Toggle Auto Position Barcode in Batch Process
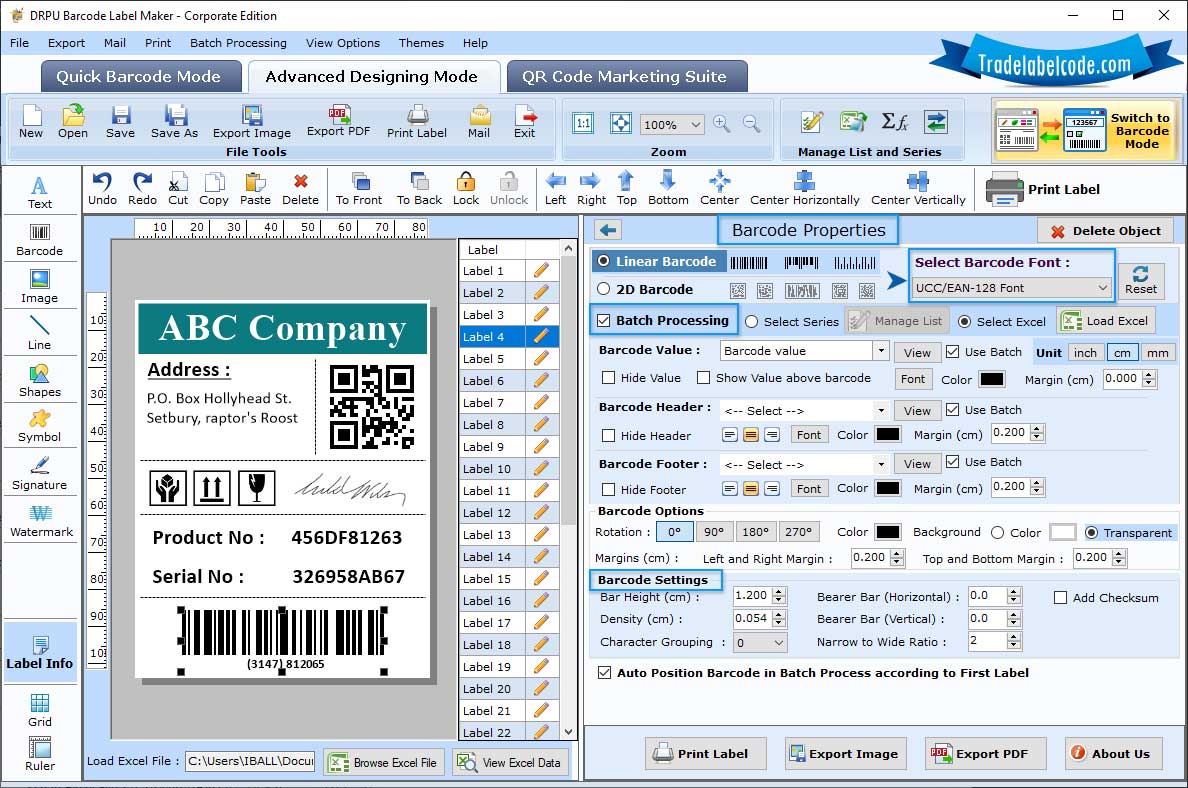Screen dimensions: 1188x788 (x=605, y=672)
